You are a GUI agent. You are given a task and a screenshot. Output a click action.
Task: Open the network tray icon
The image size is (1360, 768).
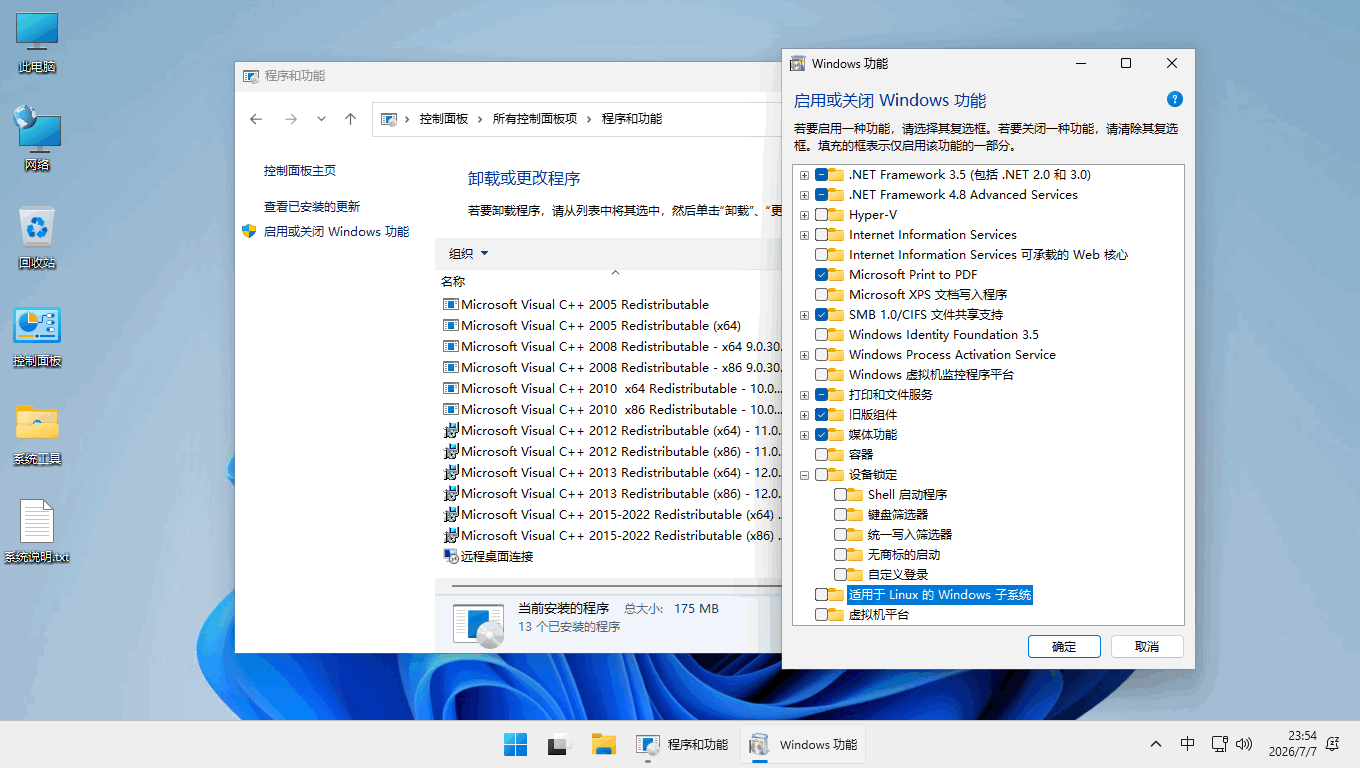(x=1219, y=744)
